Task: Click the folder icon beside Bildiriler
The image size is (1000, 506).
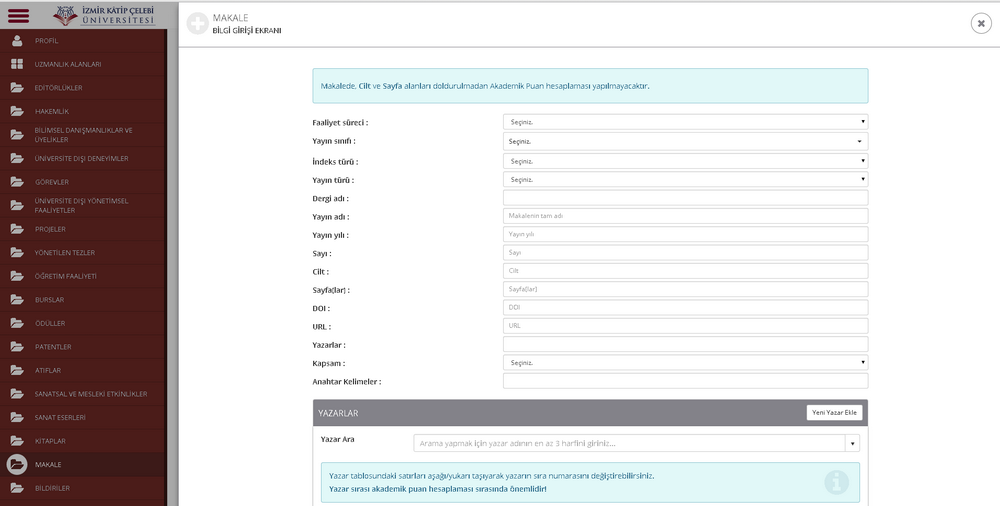Action: tap(17, 488)
